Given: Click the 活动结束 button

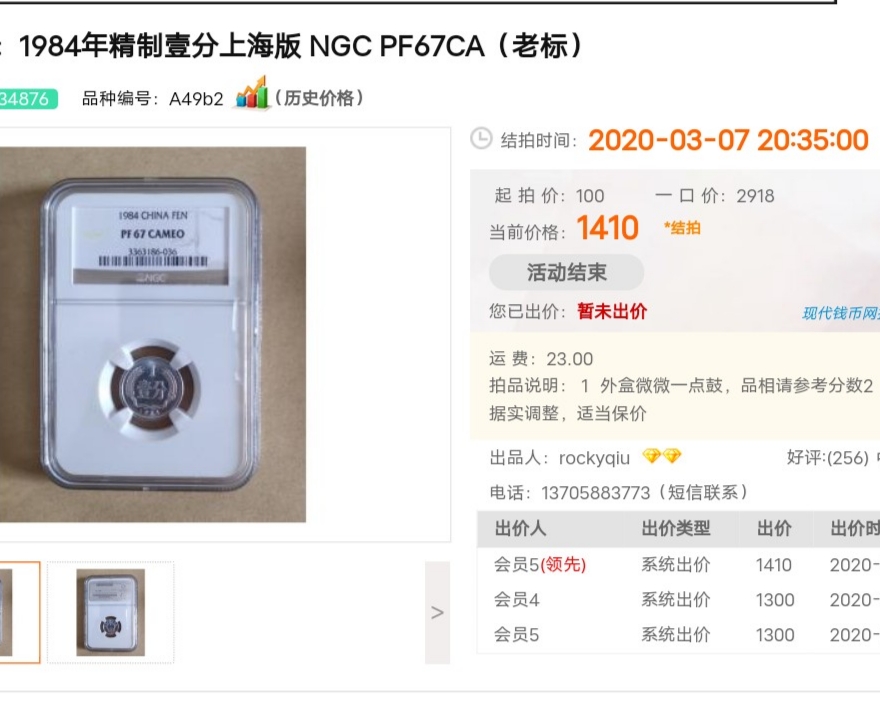Looking at the screenshot, I should pos(566,272).
